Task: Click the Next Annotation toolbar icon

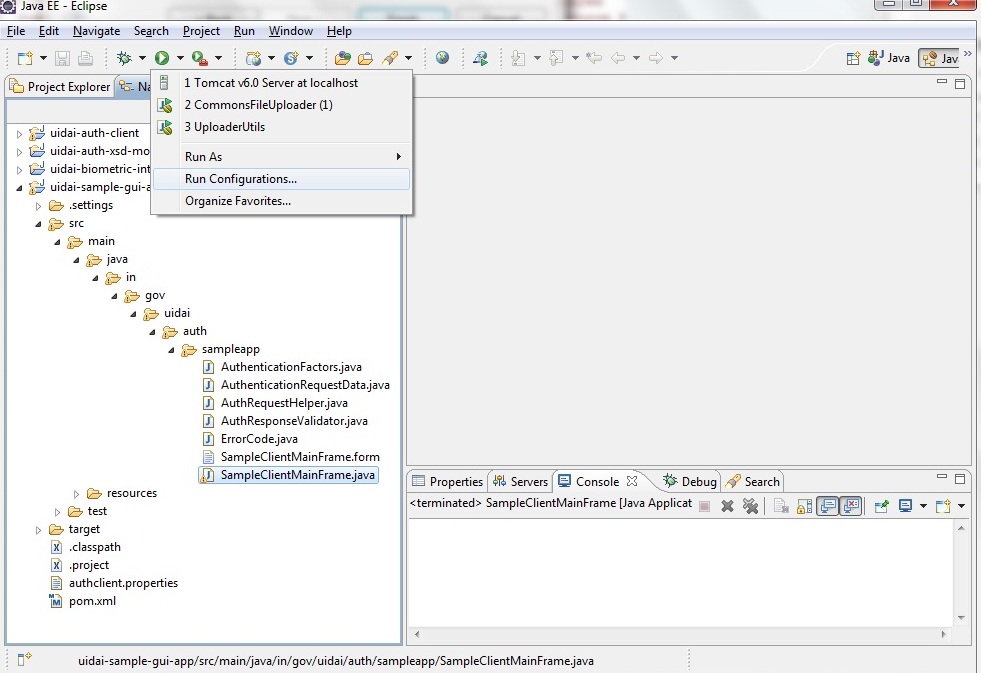Action: [518, 58]
